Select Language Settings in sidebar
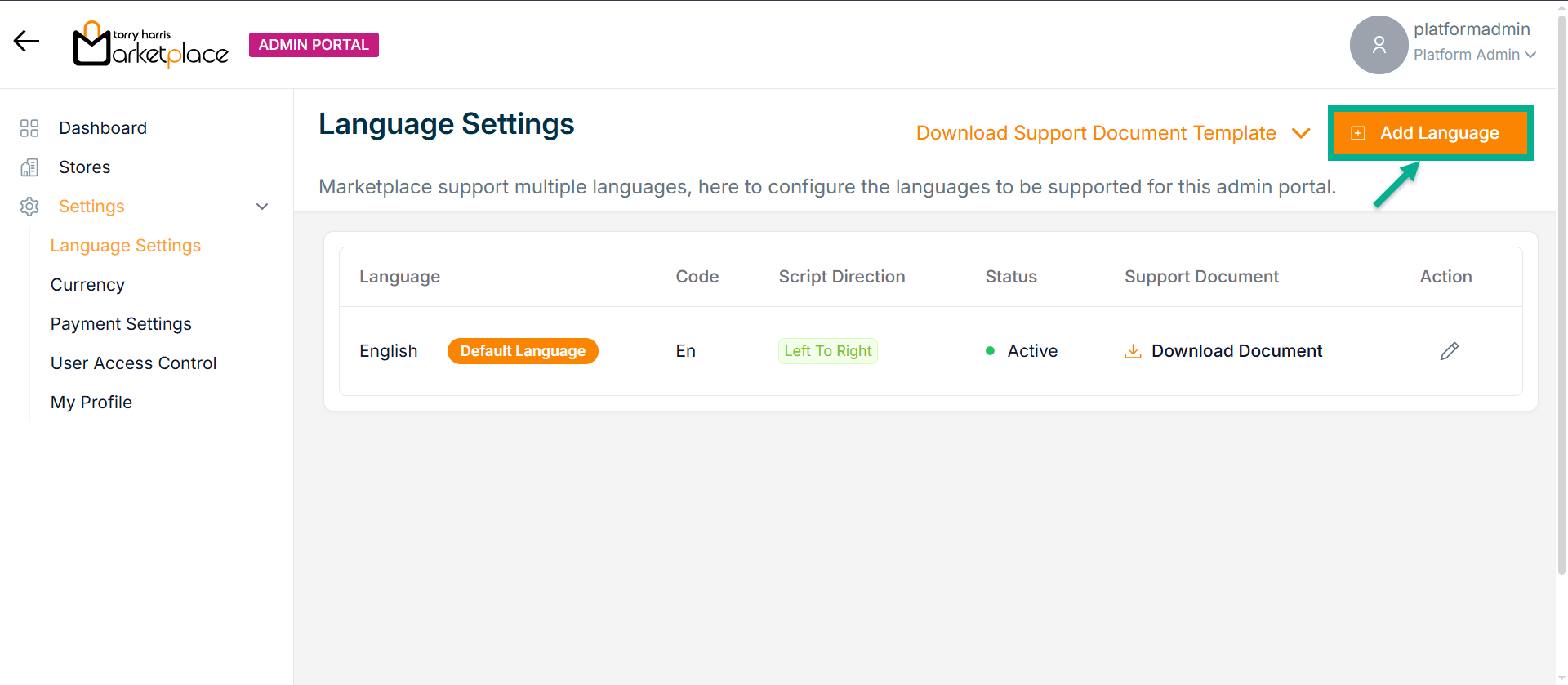Image resolution: width=1568 pixels, height=685 pixels. click(126, 246)
